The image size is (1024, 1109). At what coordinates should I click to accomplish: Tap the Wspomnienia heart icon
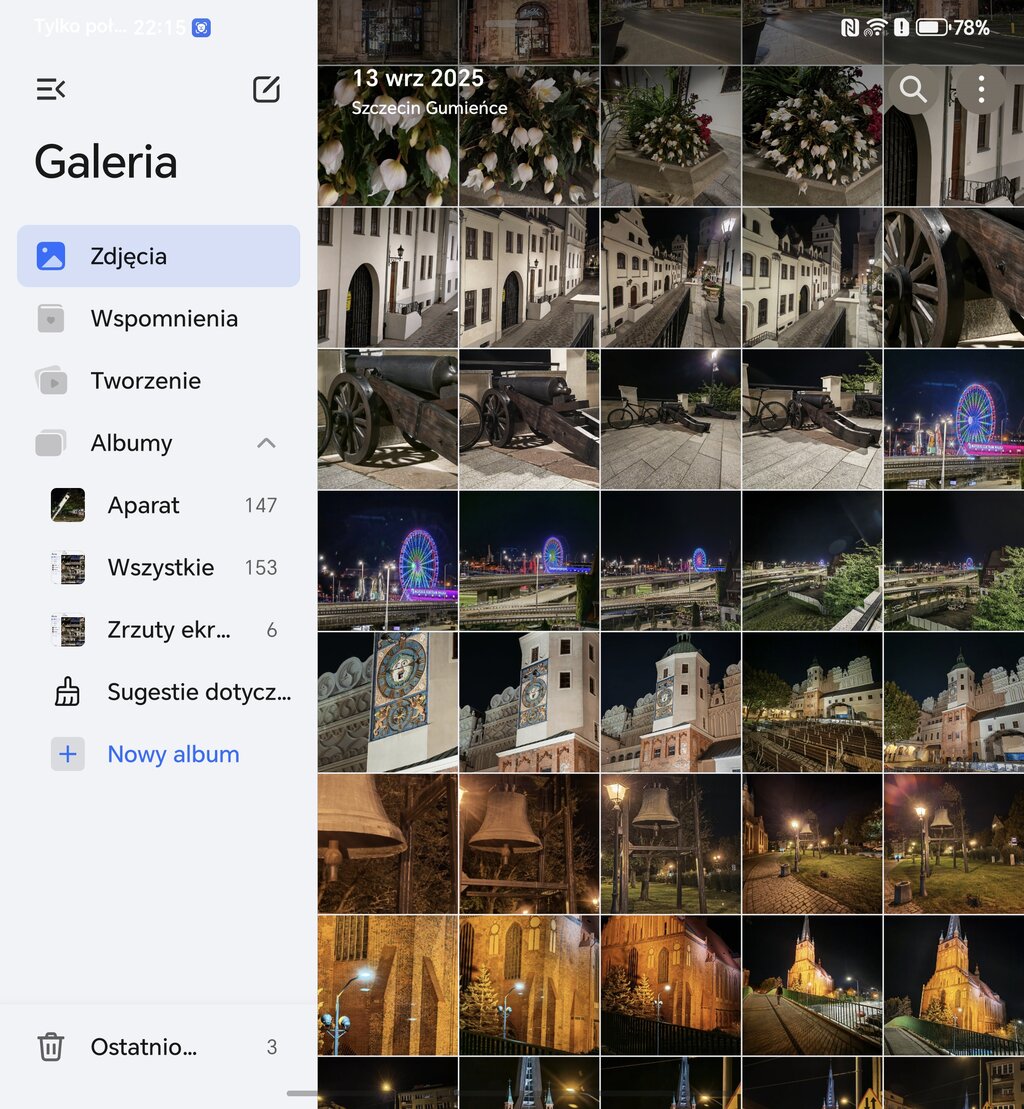click(x=51, y=319)
